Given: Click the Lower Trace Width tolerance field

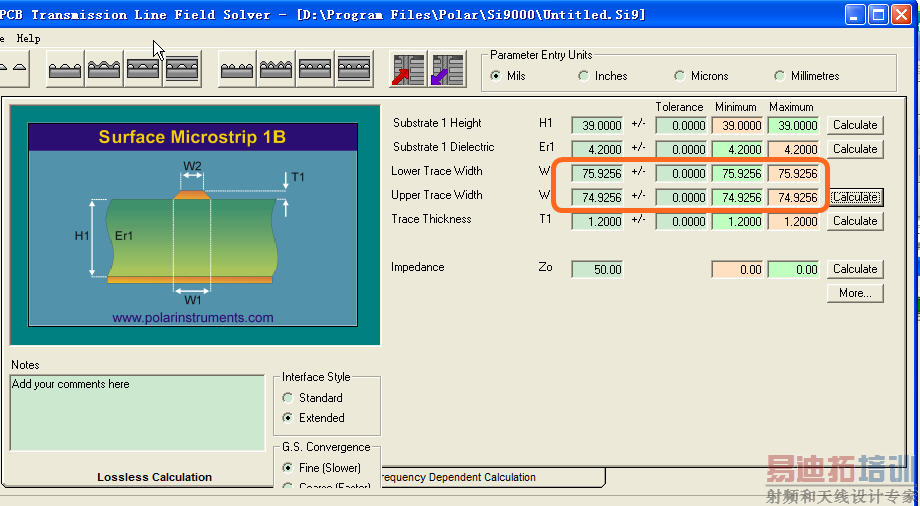Looking at the screenshot, I should [x=681, y=174].
